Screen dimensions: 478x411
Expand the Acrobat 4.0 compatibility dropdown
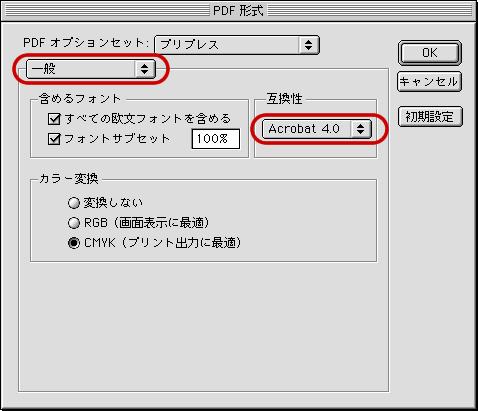tap(317, 129)
